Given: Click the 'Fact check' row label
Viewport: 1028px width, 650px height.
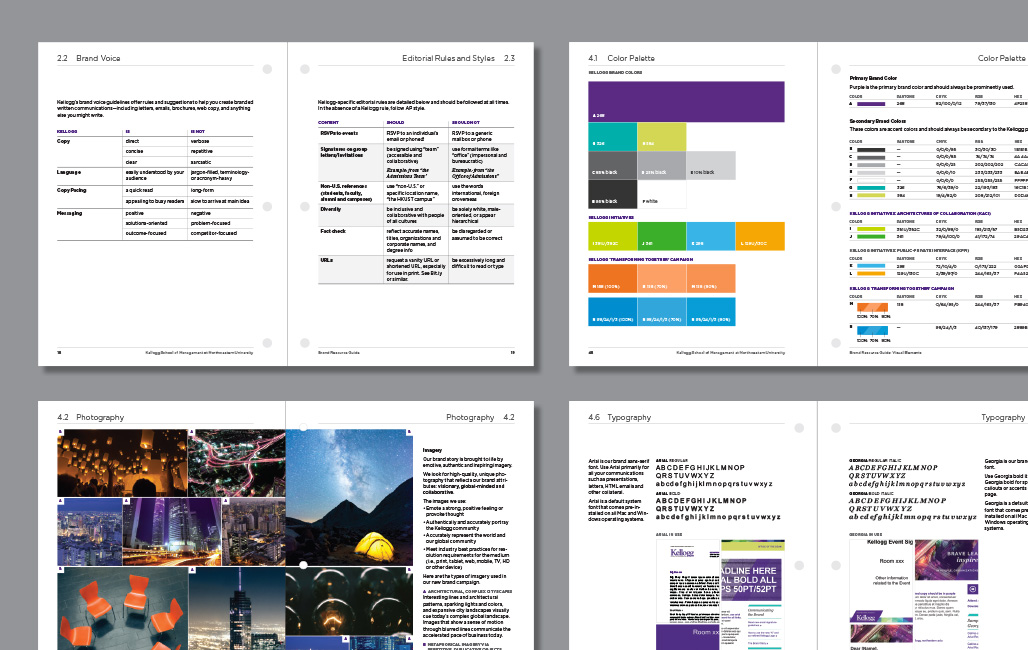Looking at the screenshot, I should (333, 231).
